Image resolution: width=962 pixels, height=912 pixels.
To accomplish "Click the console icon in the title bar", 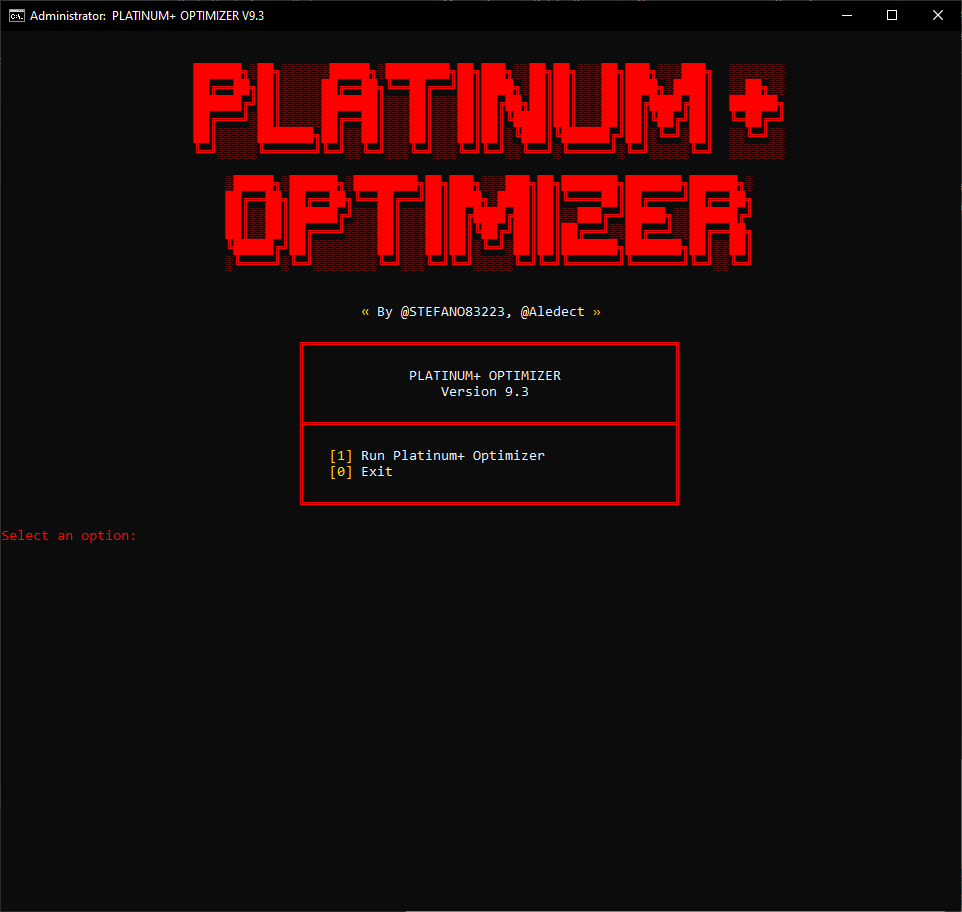I will (x=17, y=15).
